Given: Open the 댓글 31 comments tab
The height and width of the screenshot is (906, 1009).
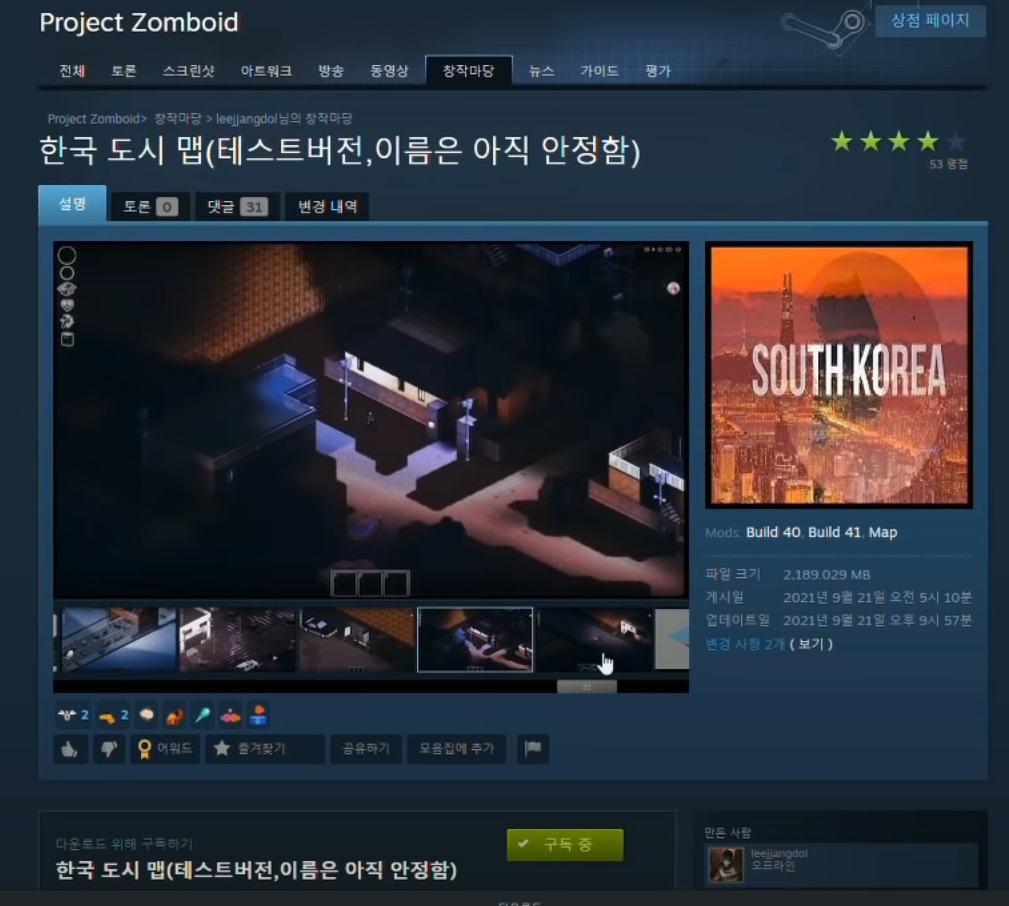Looking at the screenshot, I should coord(237,207).
